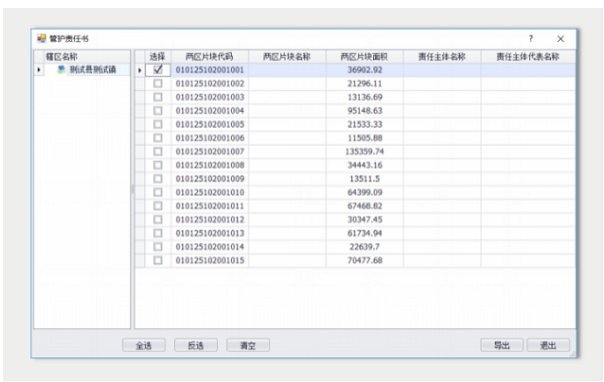
Task: Click area value 36902.92
Action: coord(365,70)
